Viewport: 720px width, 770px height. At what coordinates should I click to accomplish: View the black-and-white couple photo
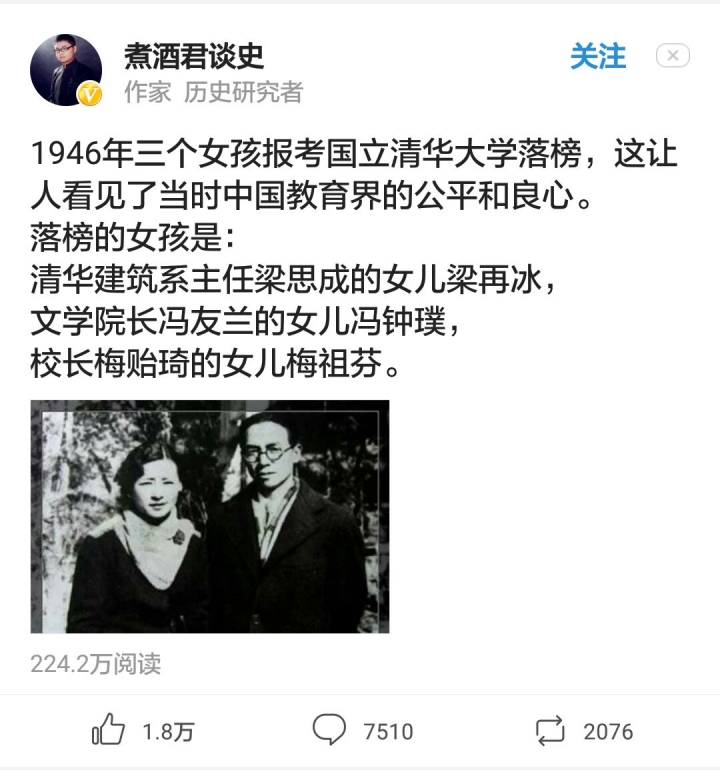[210, 517]
